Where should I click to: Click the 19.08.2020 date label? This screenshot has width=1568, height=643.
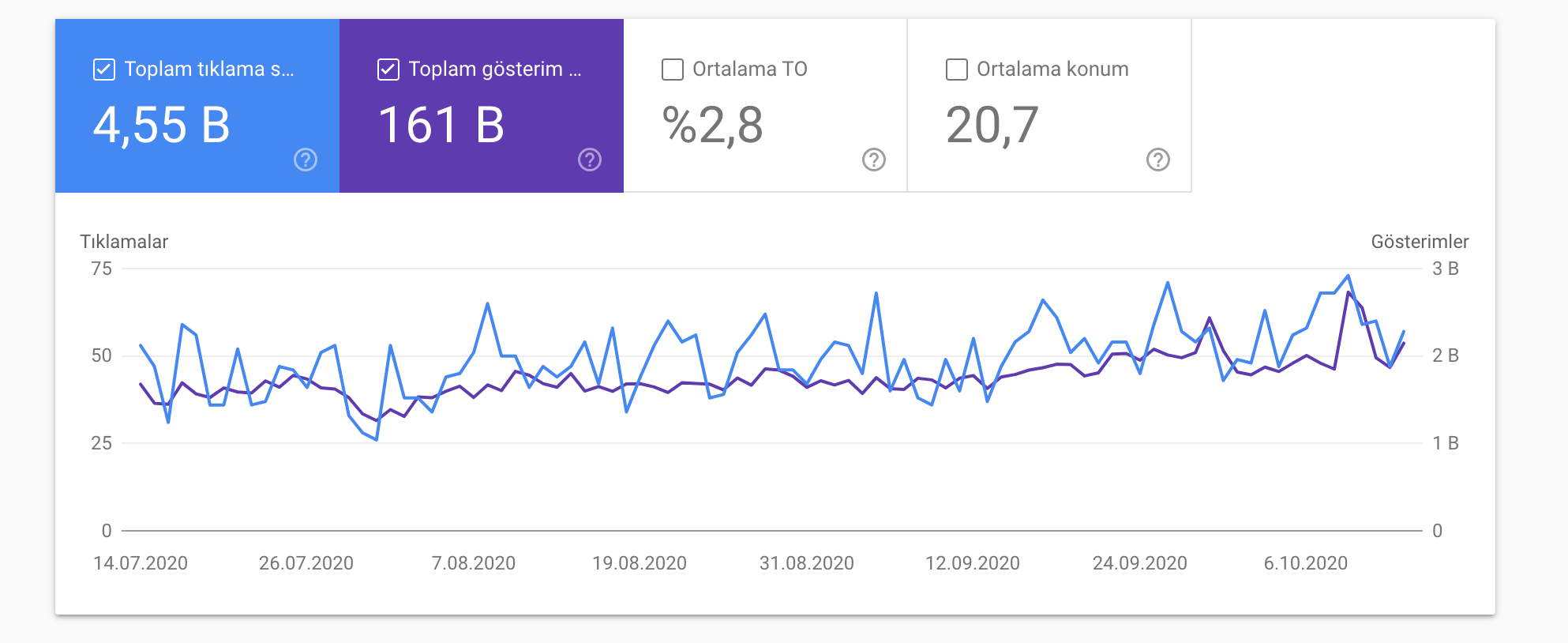pos(640,563)
